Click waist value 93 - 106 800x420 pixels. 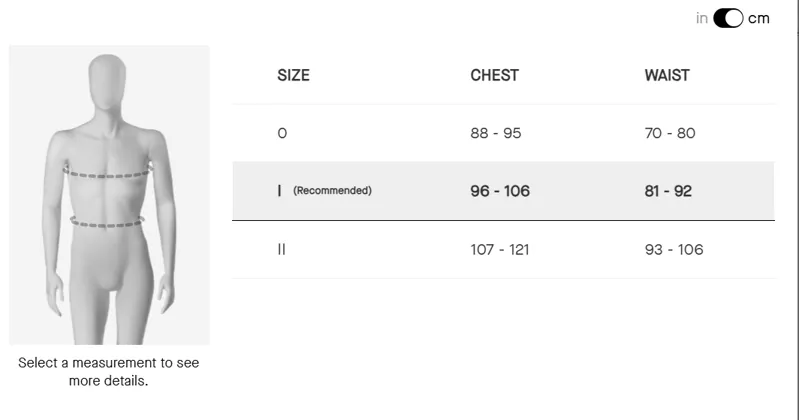coord(674,249)
